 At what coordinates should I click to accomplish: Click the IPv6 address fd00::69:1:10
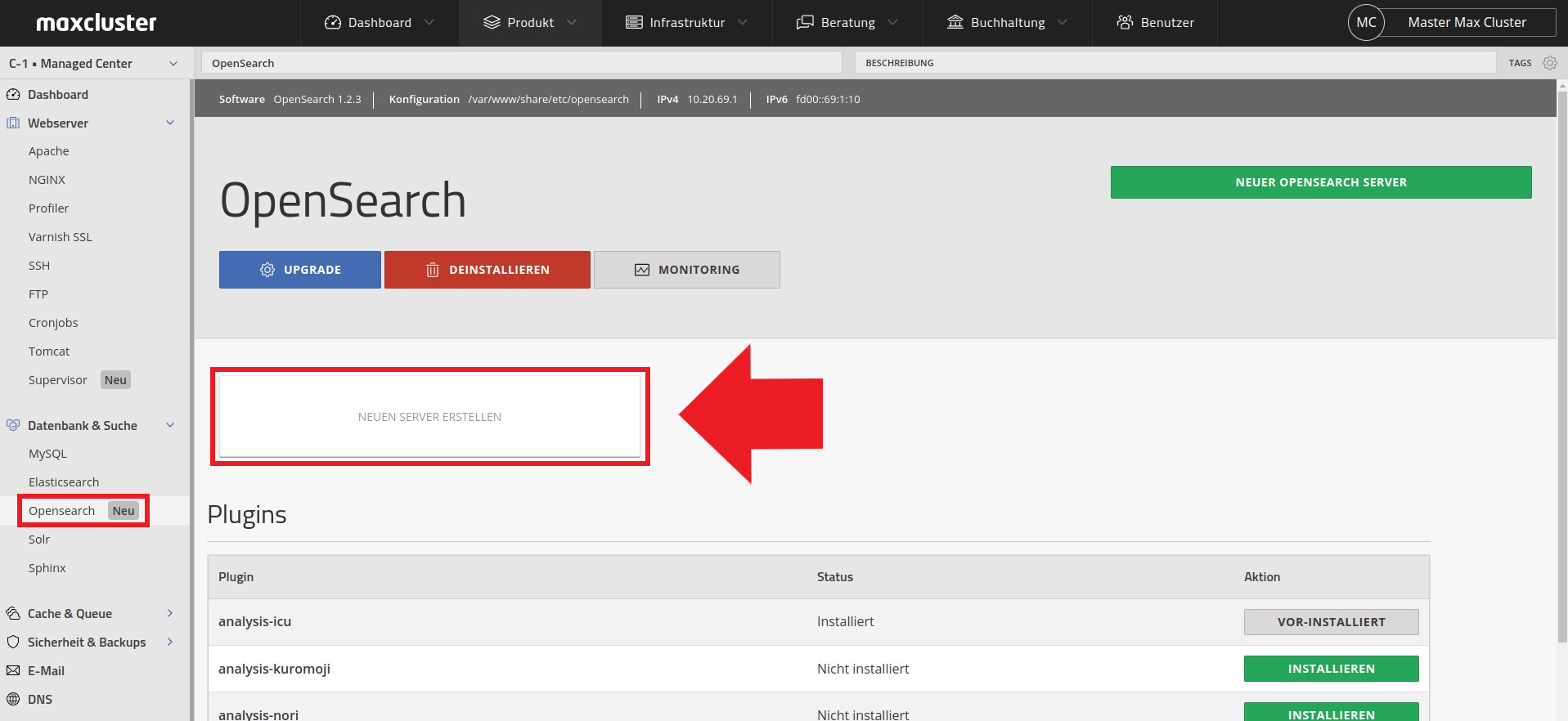(828, 100)
